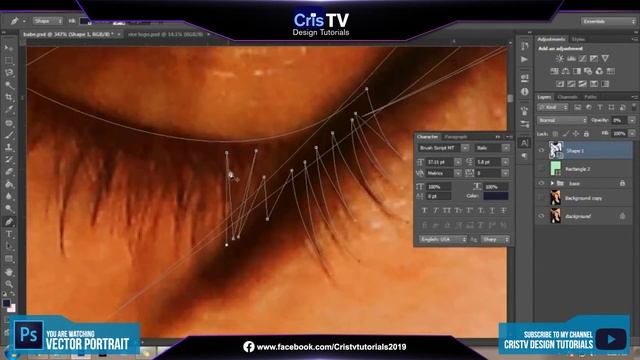640x360 pixels.
Task: Open the Actions panel play icon
Action: coord(524,60)
